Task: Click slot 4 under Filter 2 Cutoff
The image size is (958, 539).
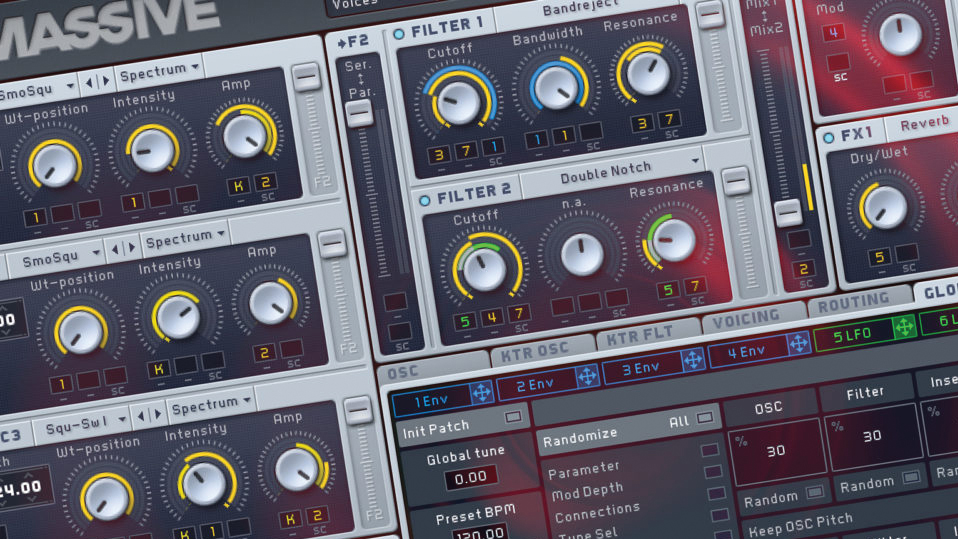Action: (x=492, y=317)
